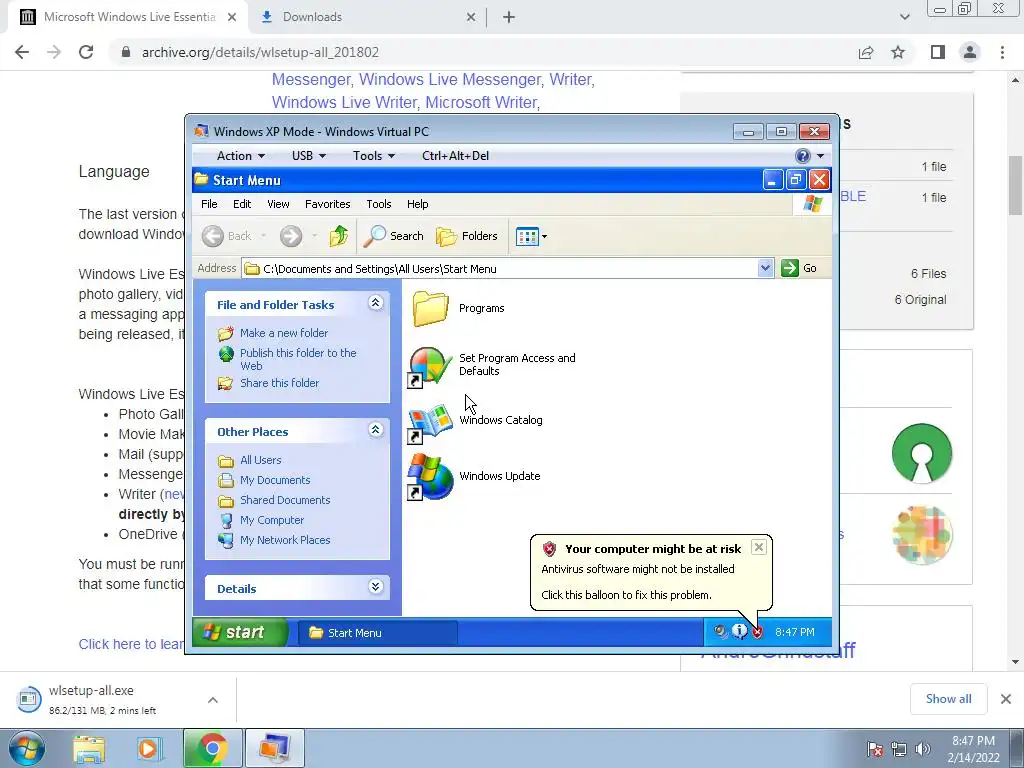The width and height of the screenshot is (1024, 768).
Task: Click Show all downloads button
Action: 948,699
